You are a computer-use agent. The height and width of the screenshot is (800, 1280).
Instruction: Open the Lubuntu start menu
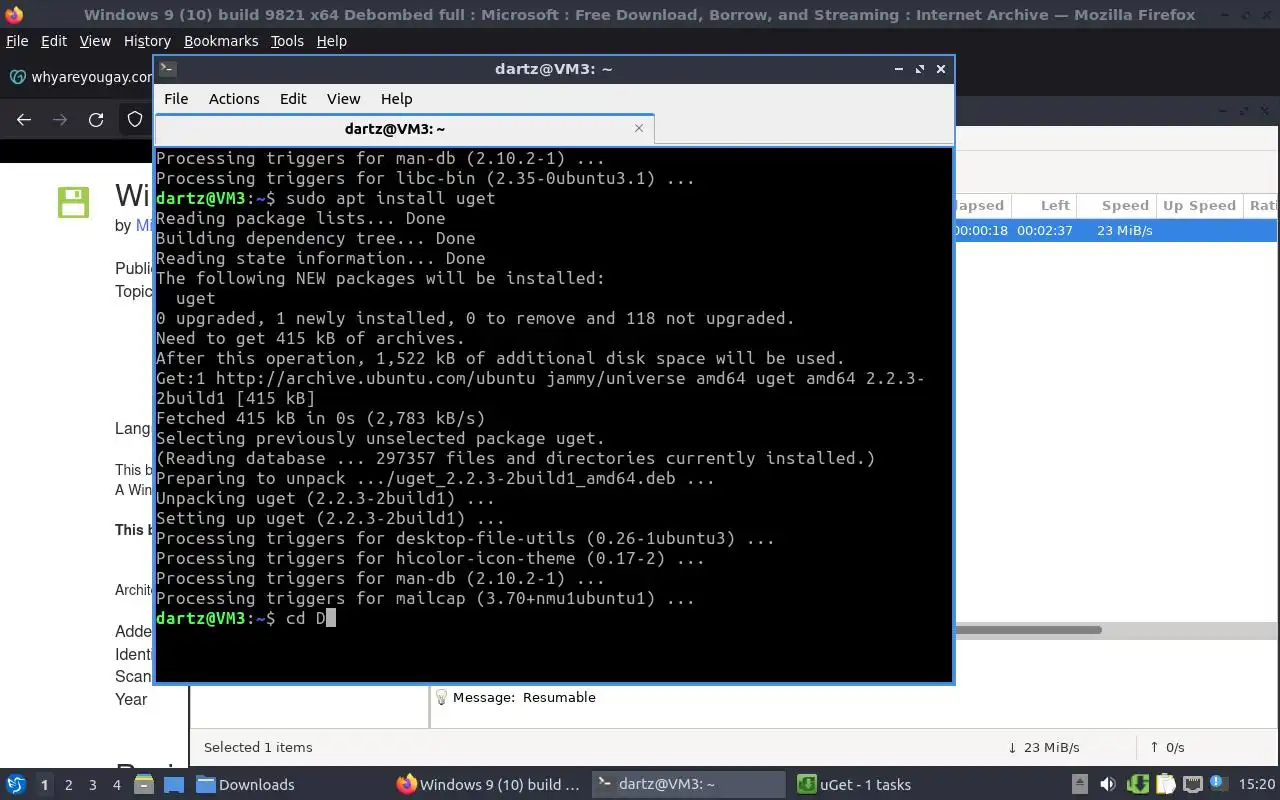[x=16, y=785]
